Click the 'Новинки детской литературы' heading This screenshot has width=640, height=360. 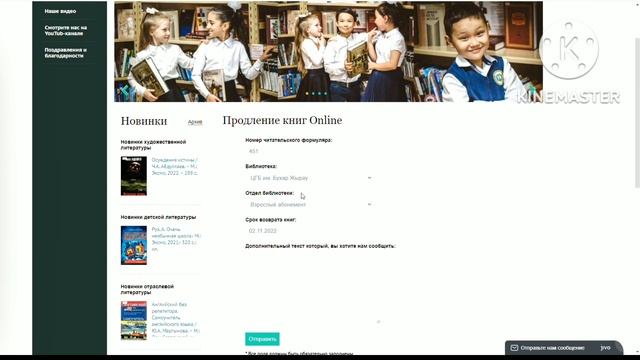click(x=158, y=217)
